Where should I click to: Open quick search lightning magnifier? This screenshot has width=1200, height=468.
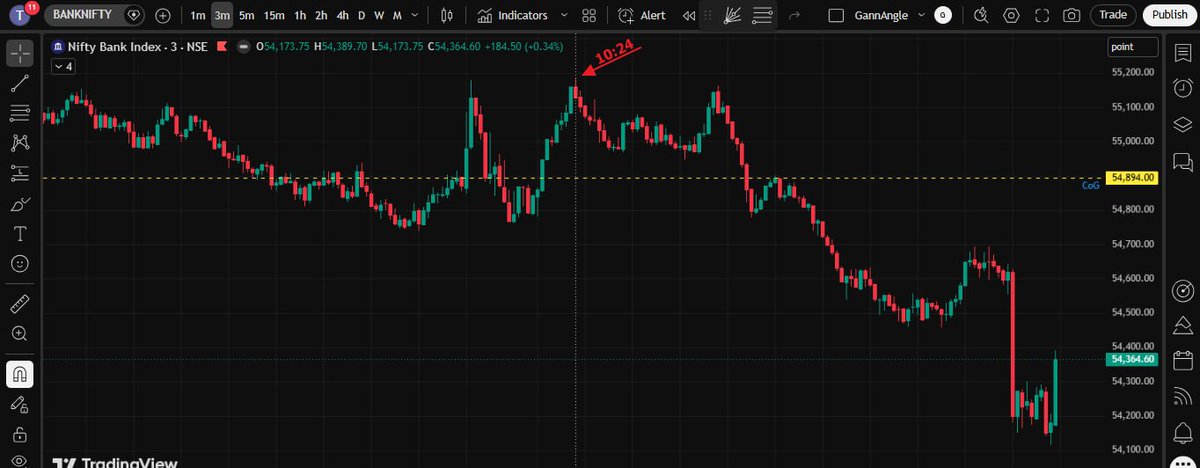pyautogui.click(x=981, y=15)
